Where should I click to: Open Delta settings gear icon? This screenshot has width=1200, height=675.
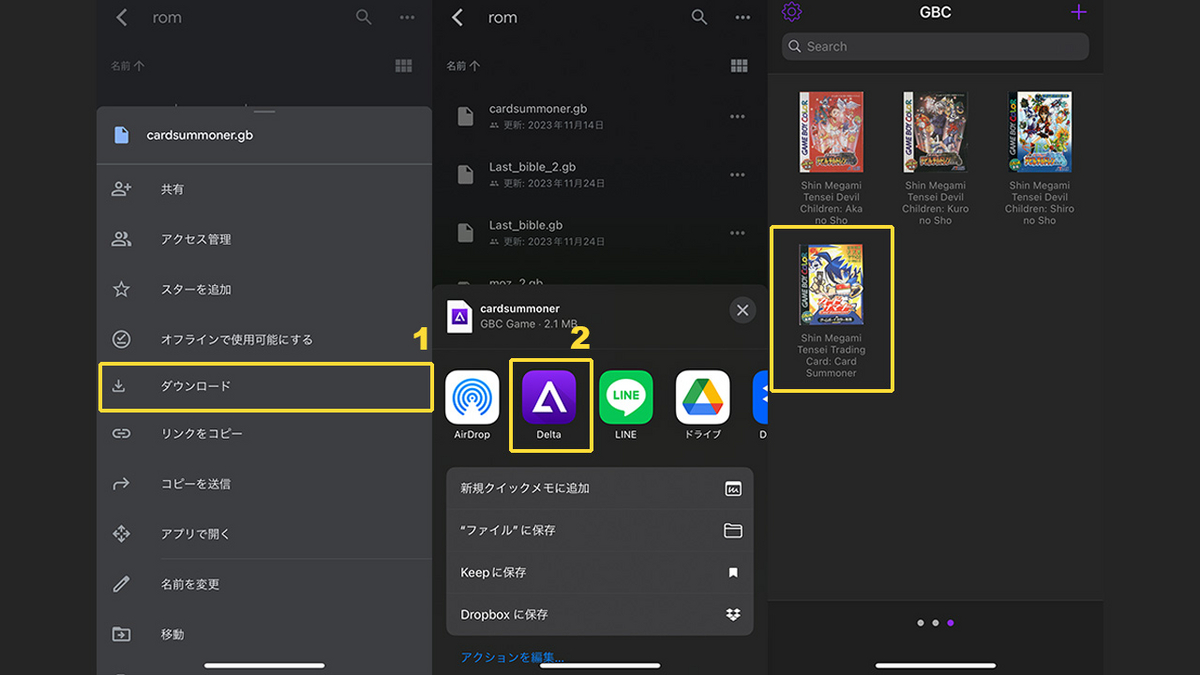[792, 12]
